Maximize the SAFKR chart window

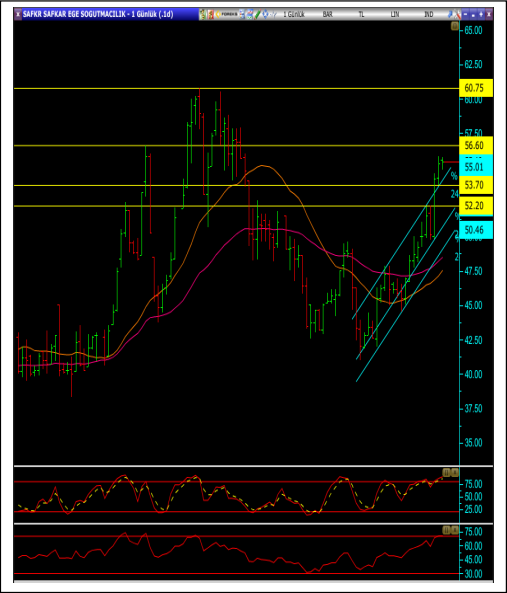pyautogui.click(x=481, y=14)
